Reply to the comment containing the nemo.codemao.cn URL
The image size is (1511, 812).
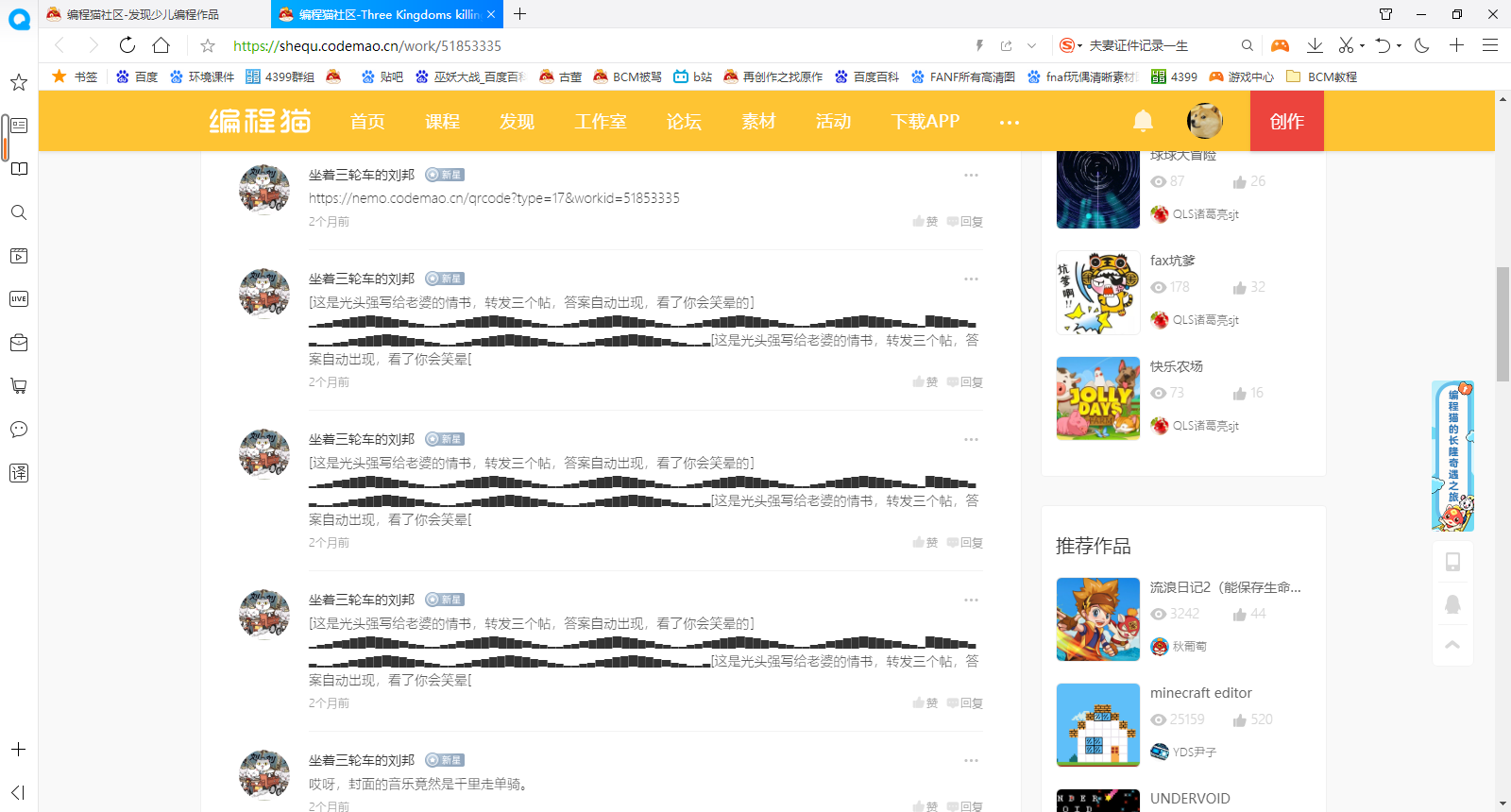pos(965,222)
